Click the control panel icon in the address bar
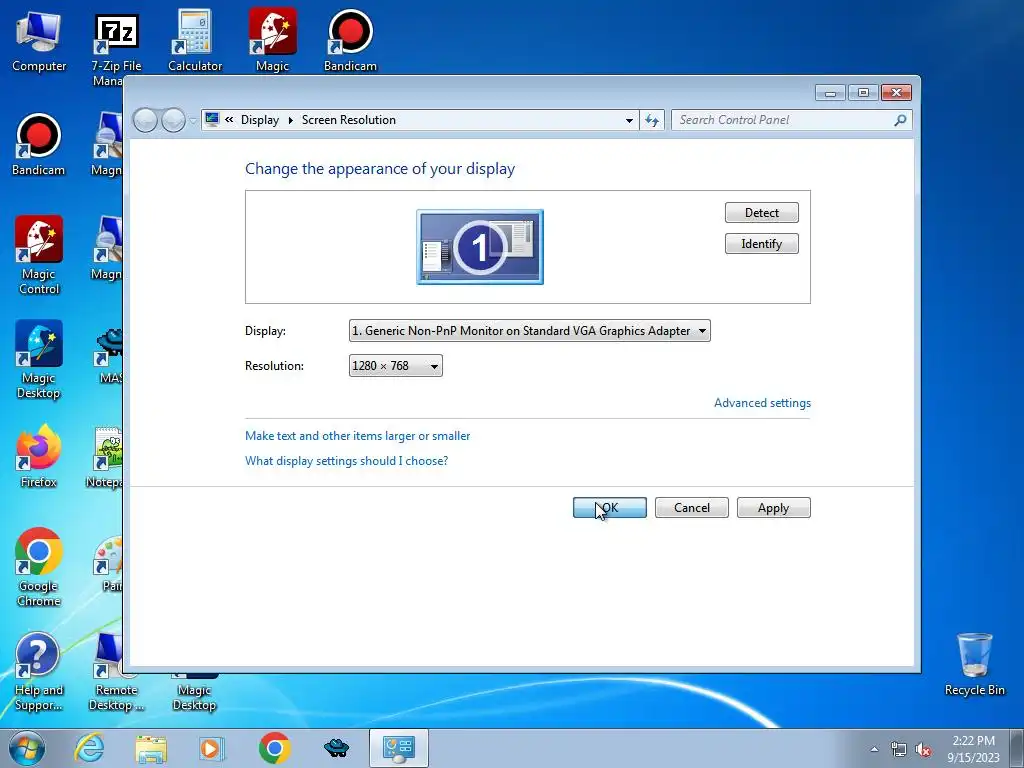The width and height of the screenshot is (1024, 768). [x=212, y=120]
